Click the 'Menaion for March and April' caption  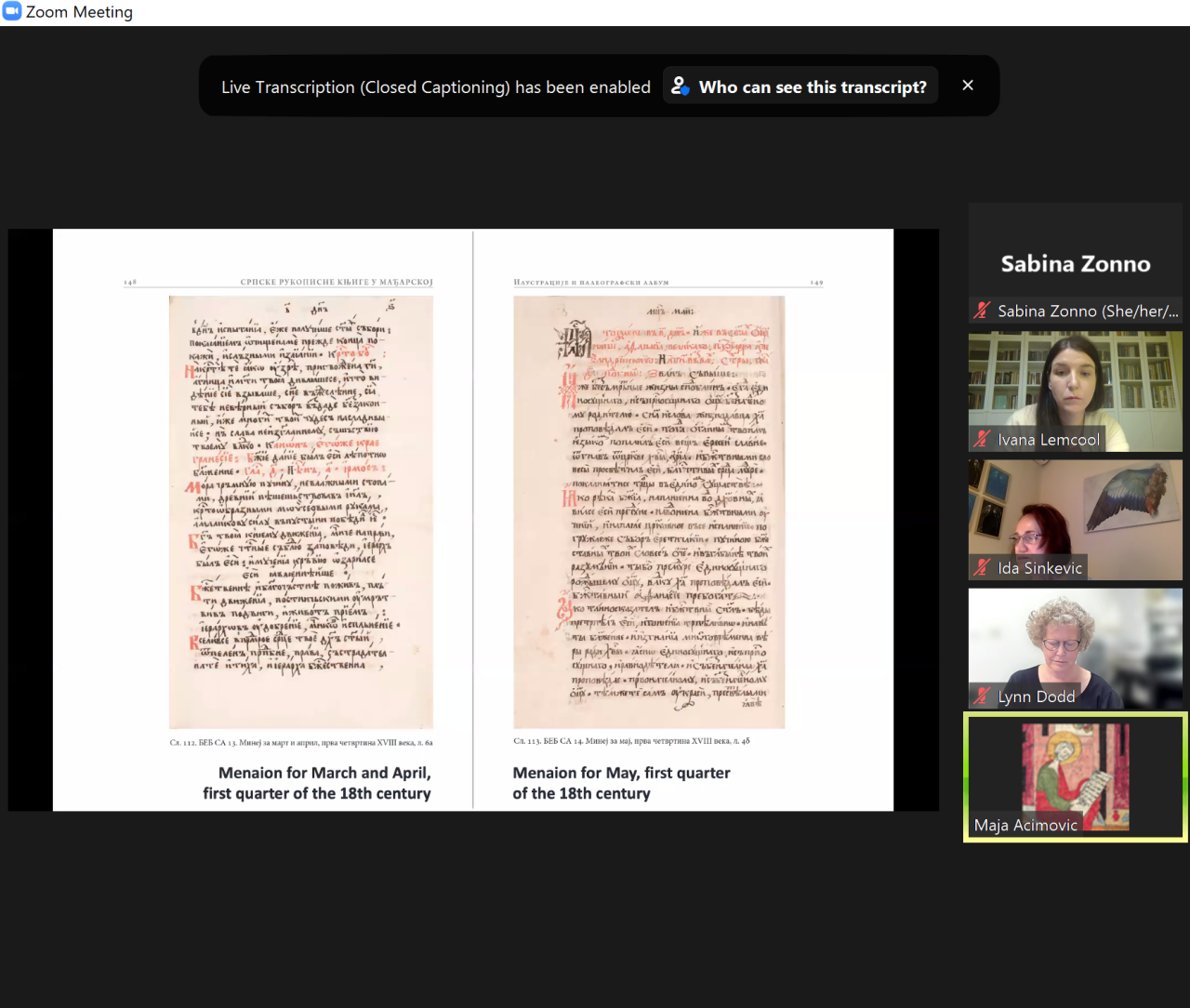coord(317,783)
